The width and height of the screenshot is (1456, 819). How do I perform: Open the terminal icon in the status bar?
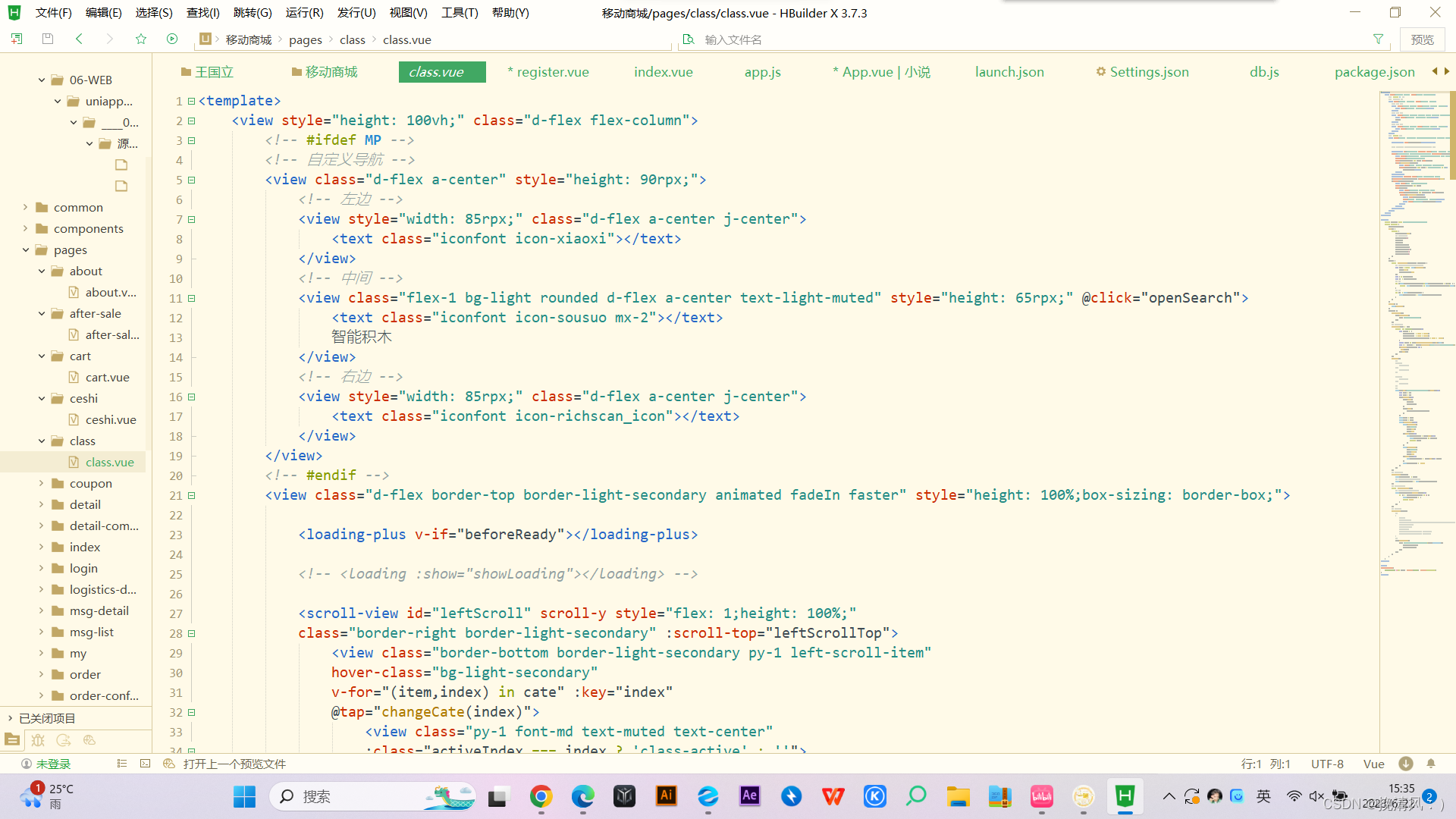(146, 764)
